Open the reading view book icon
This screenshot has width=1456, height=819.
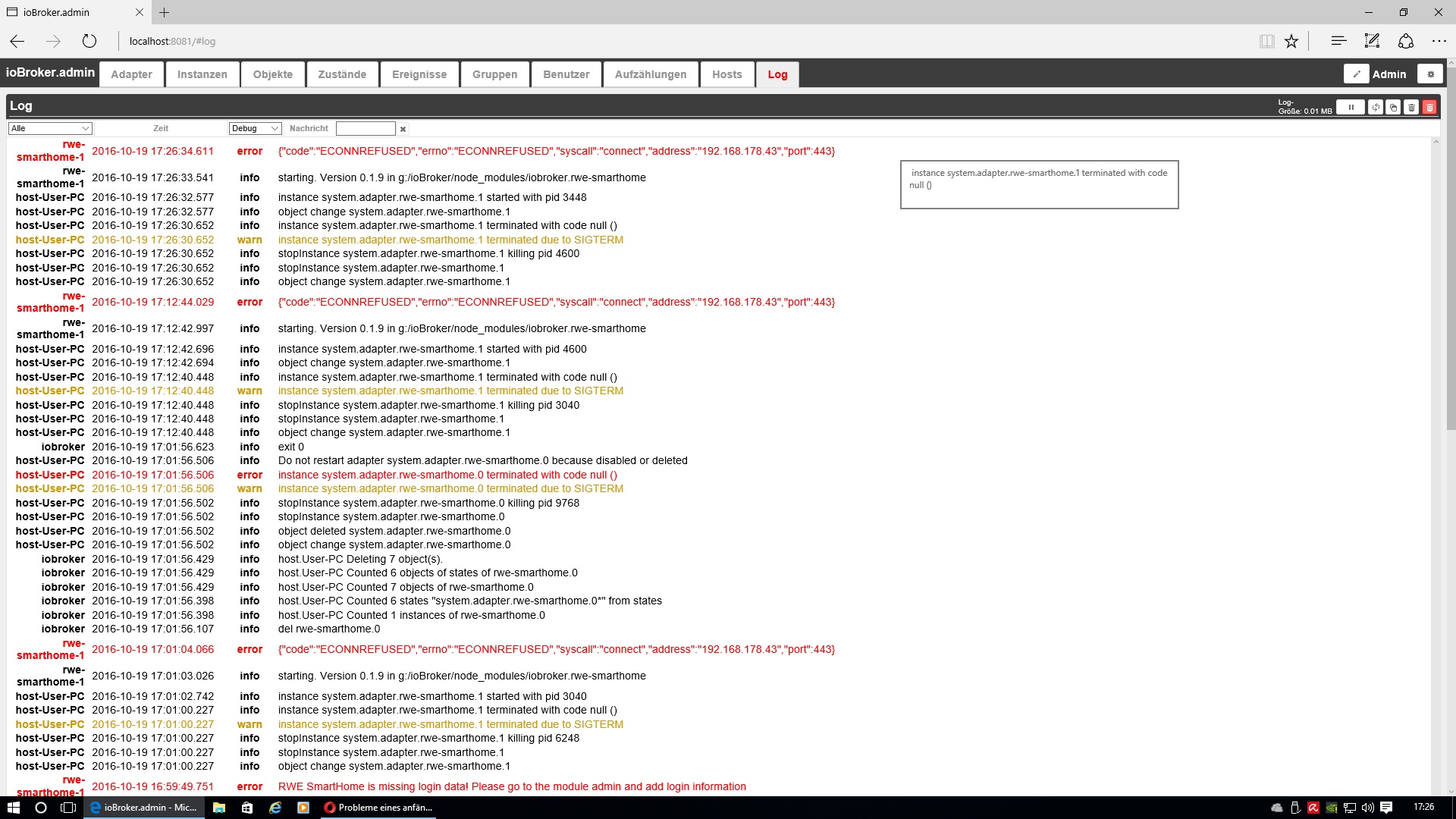pyautogui.click(x=1266, y=41)
